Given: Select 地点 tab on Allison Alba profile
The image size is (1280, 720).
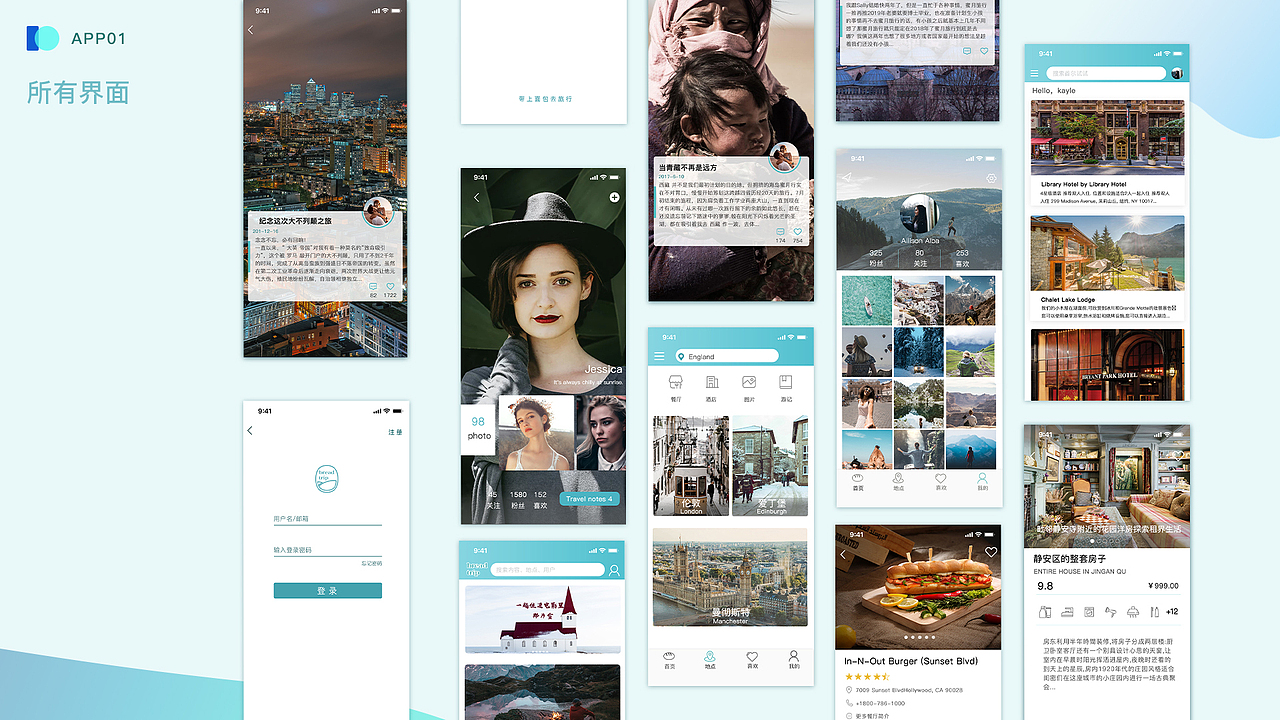Looking at the screenshot, I should point(899,482).
